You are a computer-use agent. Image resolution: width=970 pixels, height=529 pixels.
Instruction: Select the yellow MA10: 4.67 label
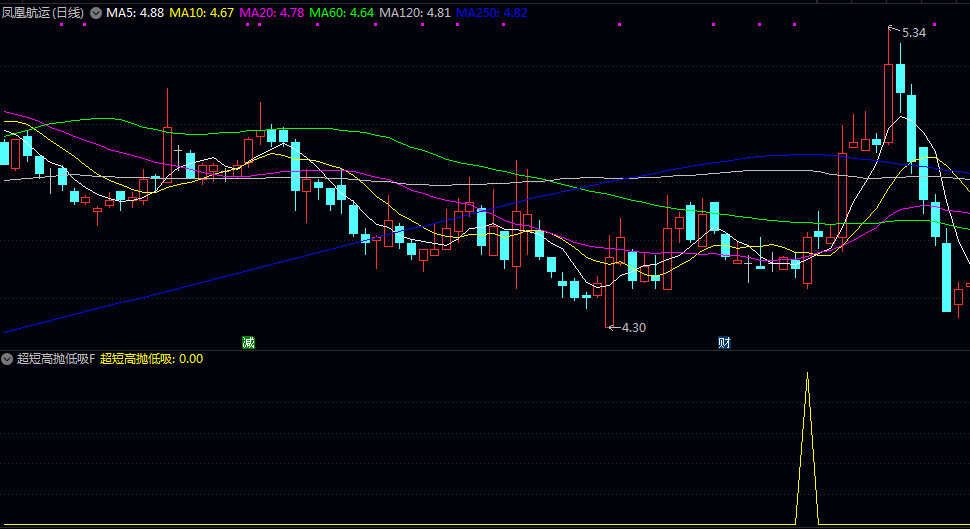pos(202,13)
